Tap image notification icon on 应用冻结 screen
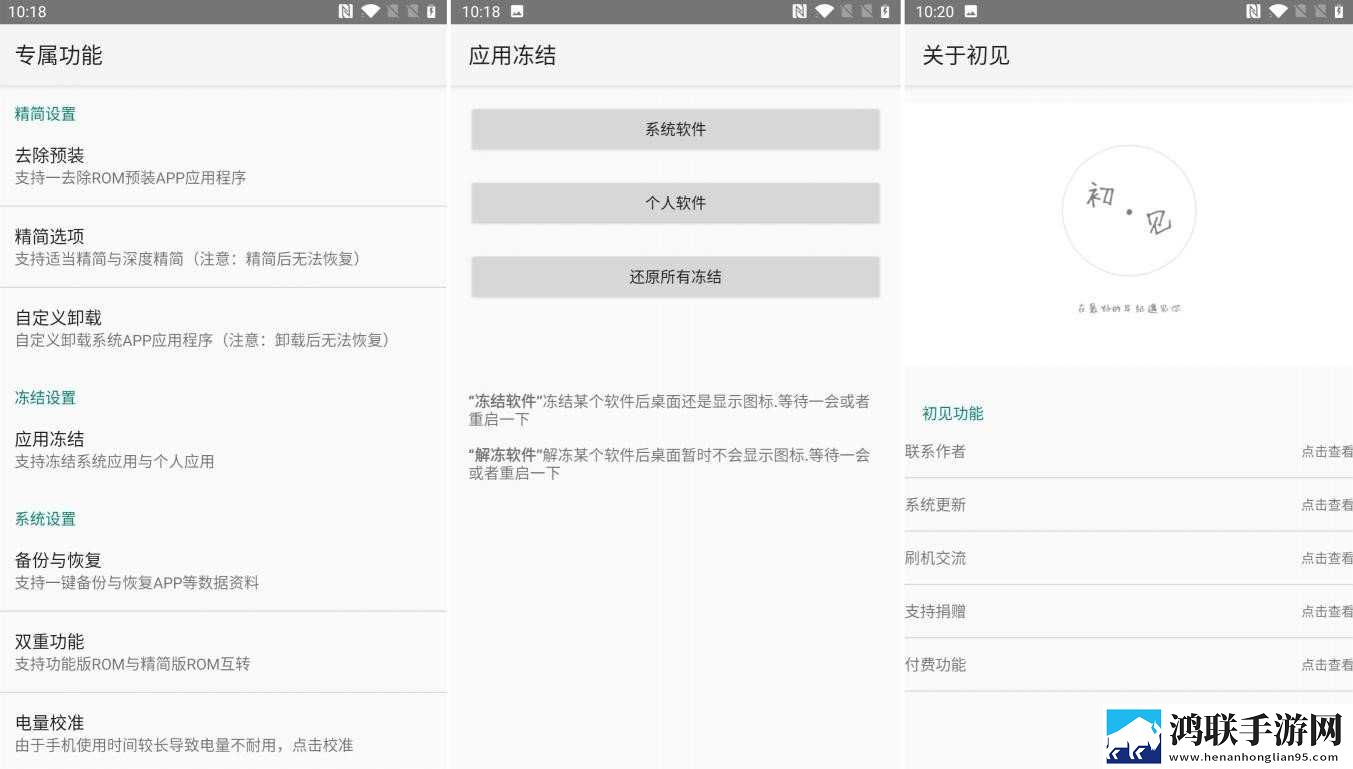The width and height of the screenshot is (1353, 769). (x=517, y=12)
